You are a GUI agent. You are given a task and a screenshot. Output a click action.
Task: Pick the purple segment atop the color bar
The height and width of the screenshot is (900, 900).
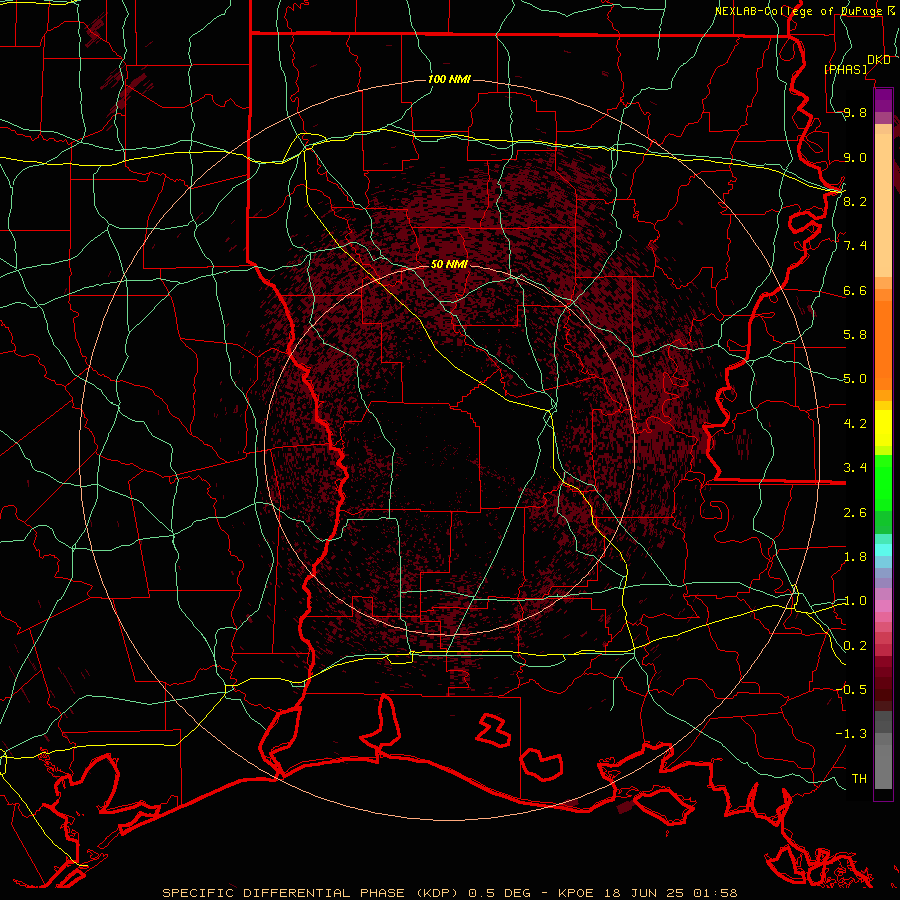coord(883,100)
